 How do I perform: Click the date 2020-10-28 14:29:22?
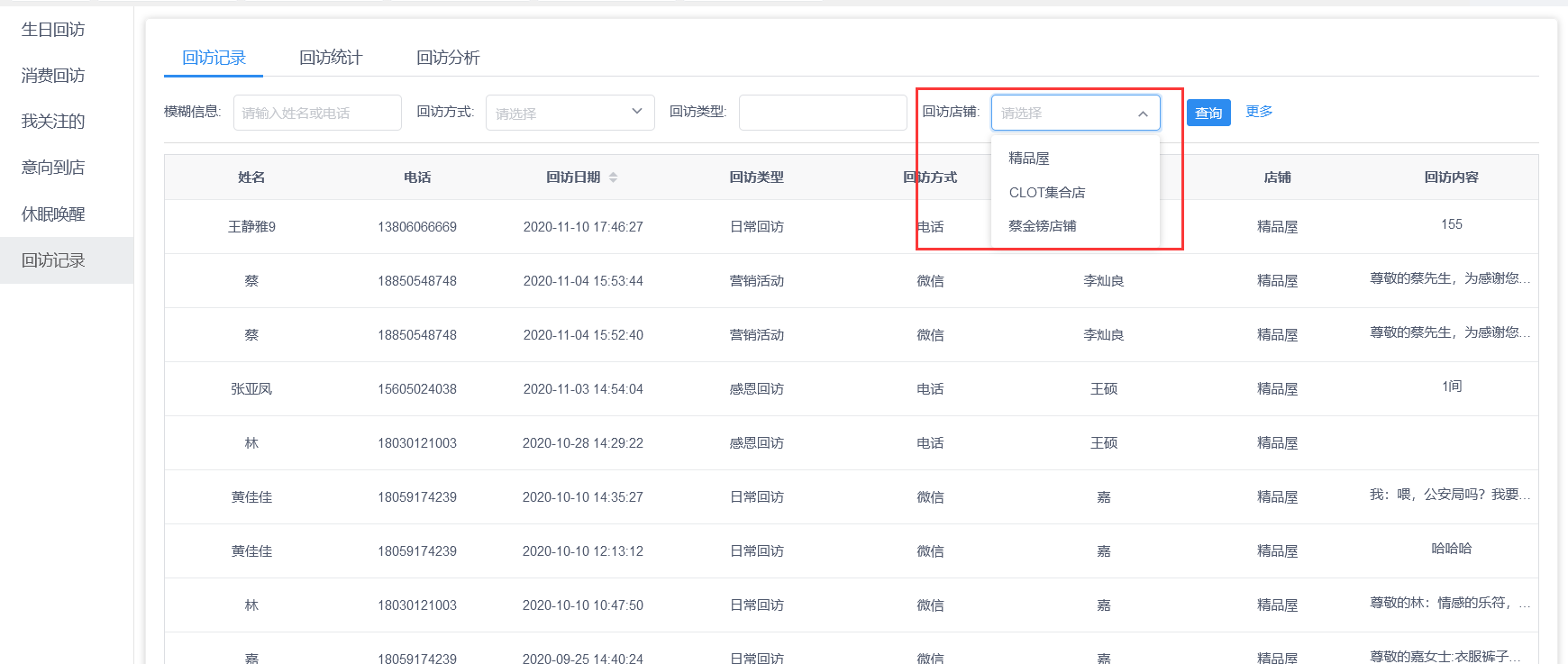tap(583, 443)
